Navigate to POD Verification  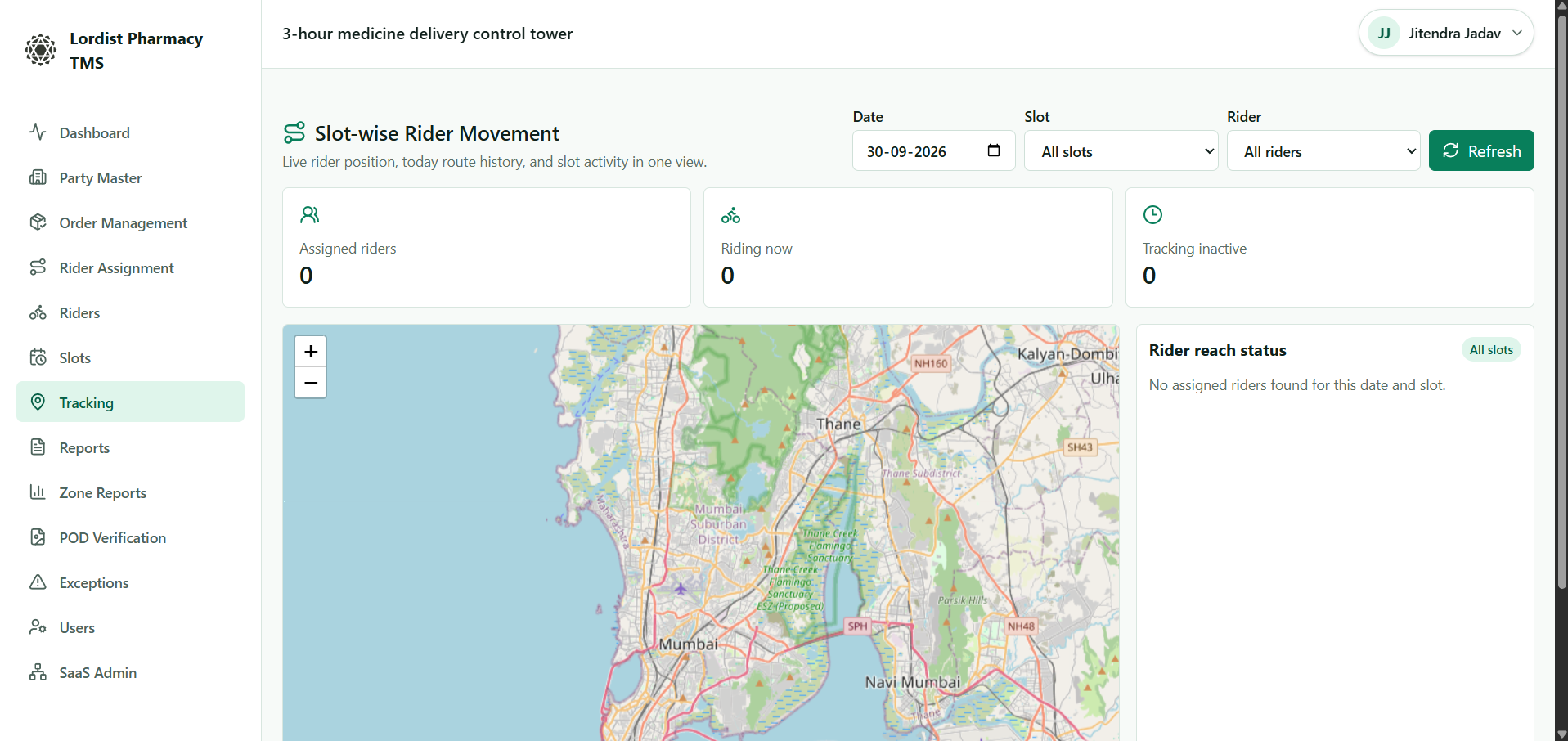pyautogui.click(x=130, y=537)
